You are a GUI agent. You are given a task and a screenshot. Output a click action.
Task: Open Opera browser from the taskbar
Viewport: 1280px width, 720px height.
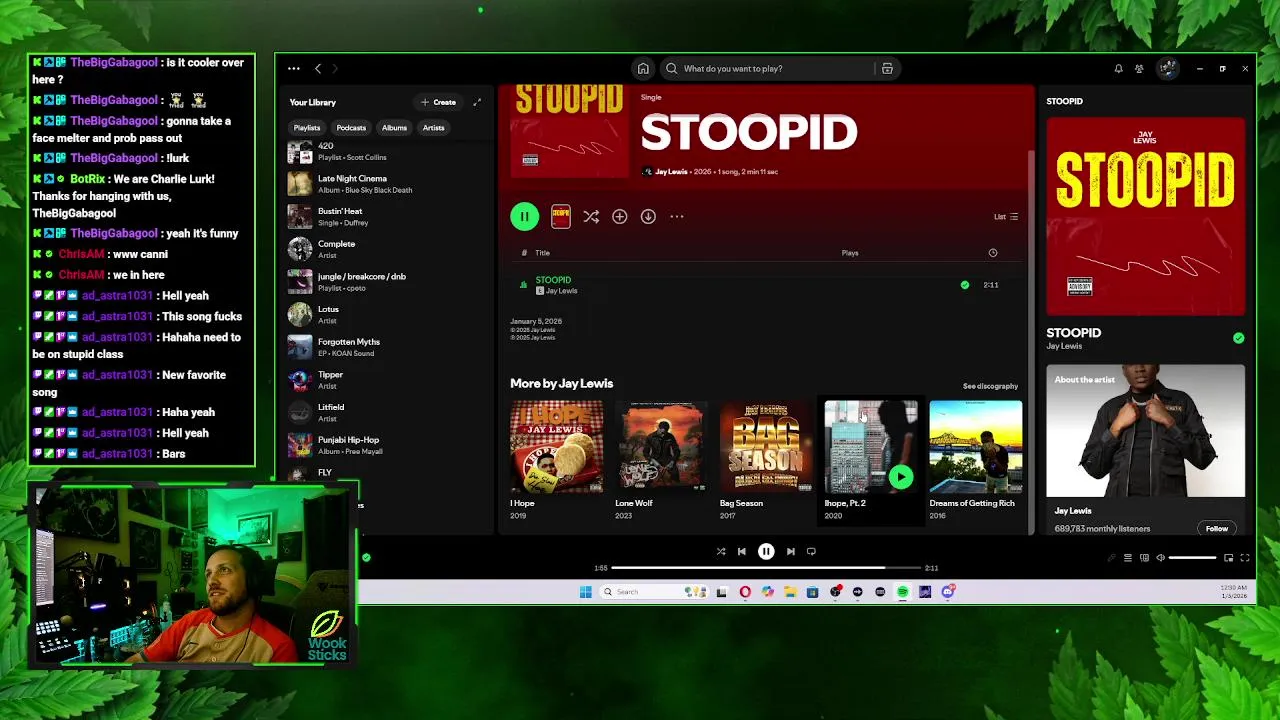tap(745, 592)
